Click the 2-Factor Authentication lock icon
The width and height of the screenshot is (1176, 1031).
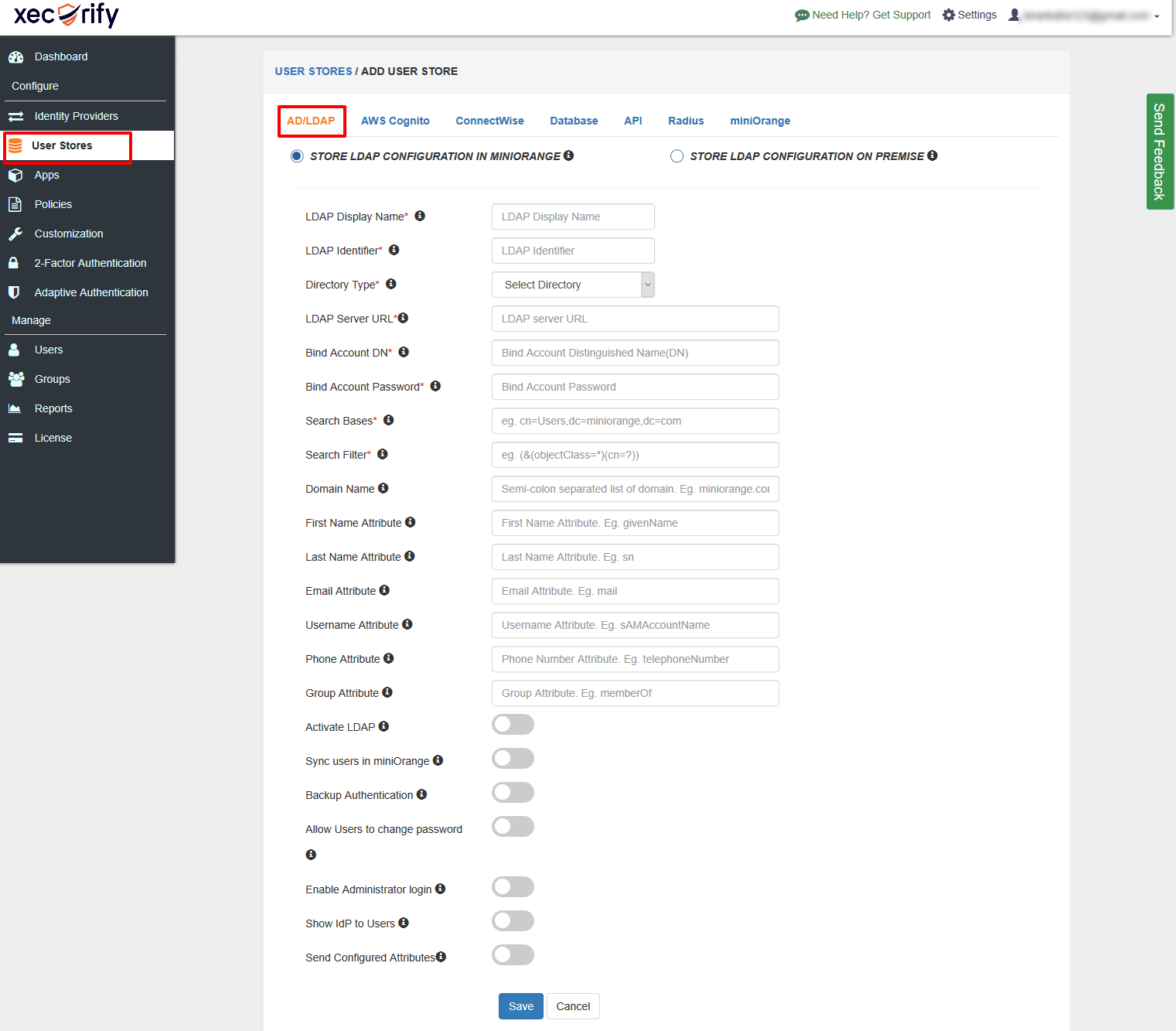tap(13, 263)
